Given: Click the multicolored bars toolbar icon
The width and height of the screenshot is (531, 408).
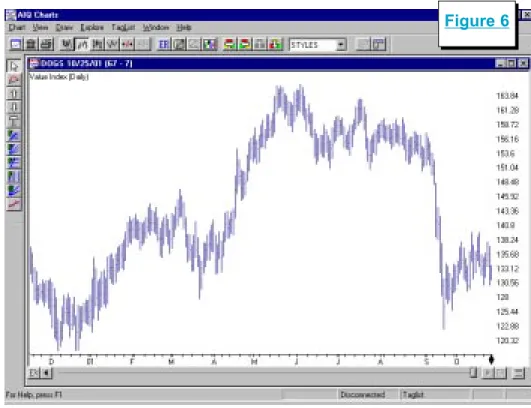Looking at the screenshot, I should point(210,44).
